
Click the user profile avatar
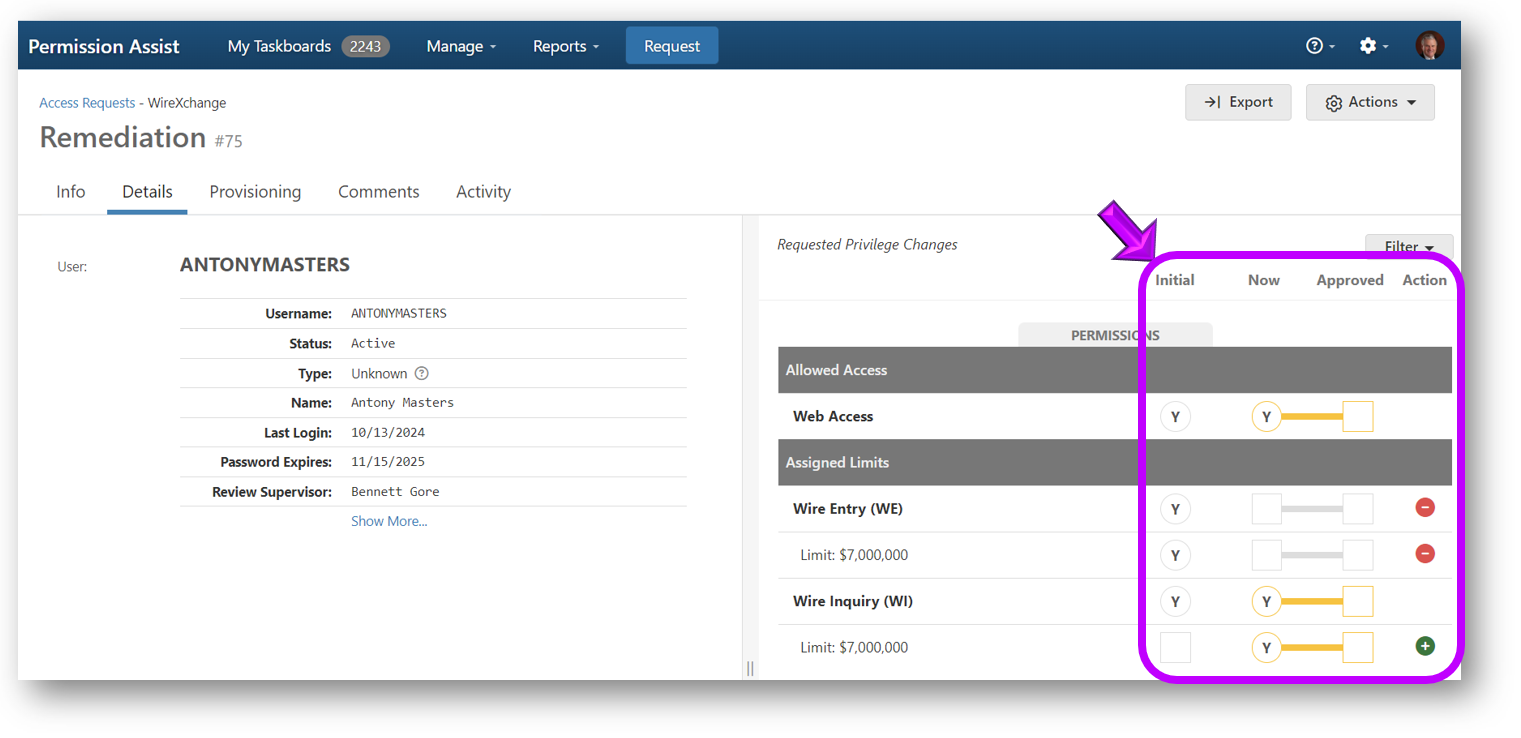(x=1429, y=46)
